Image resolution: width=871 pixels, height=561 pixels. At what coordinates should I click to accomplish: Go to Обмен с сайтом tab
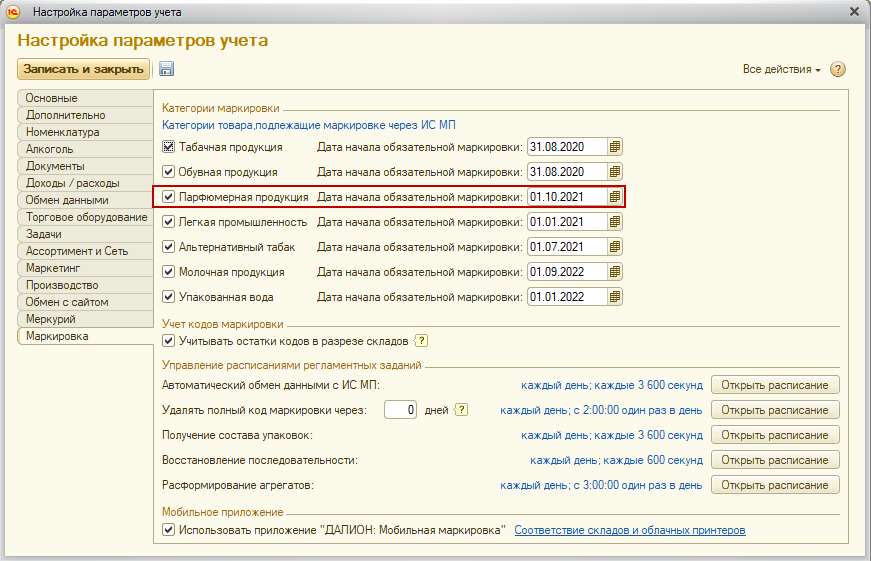pos(86,302)
